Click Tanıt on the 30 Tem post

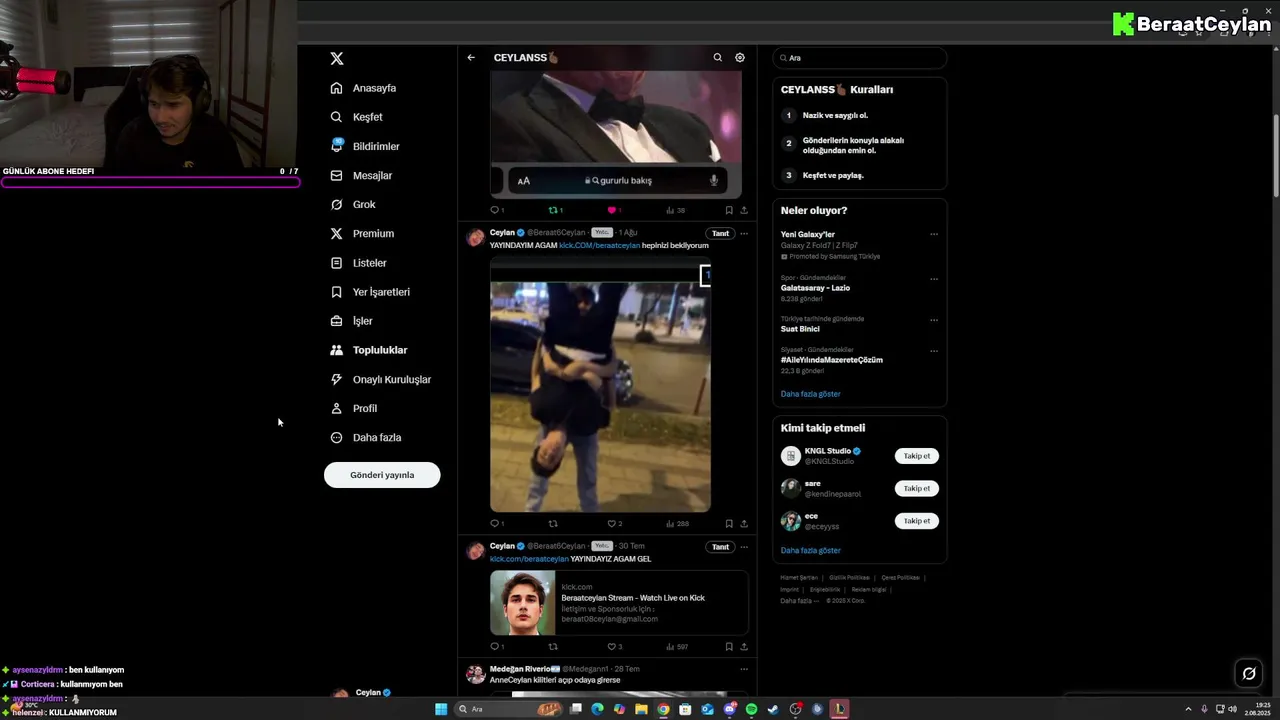pos(720,547)
